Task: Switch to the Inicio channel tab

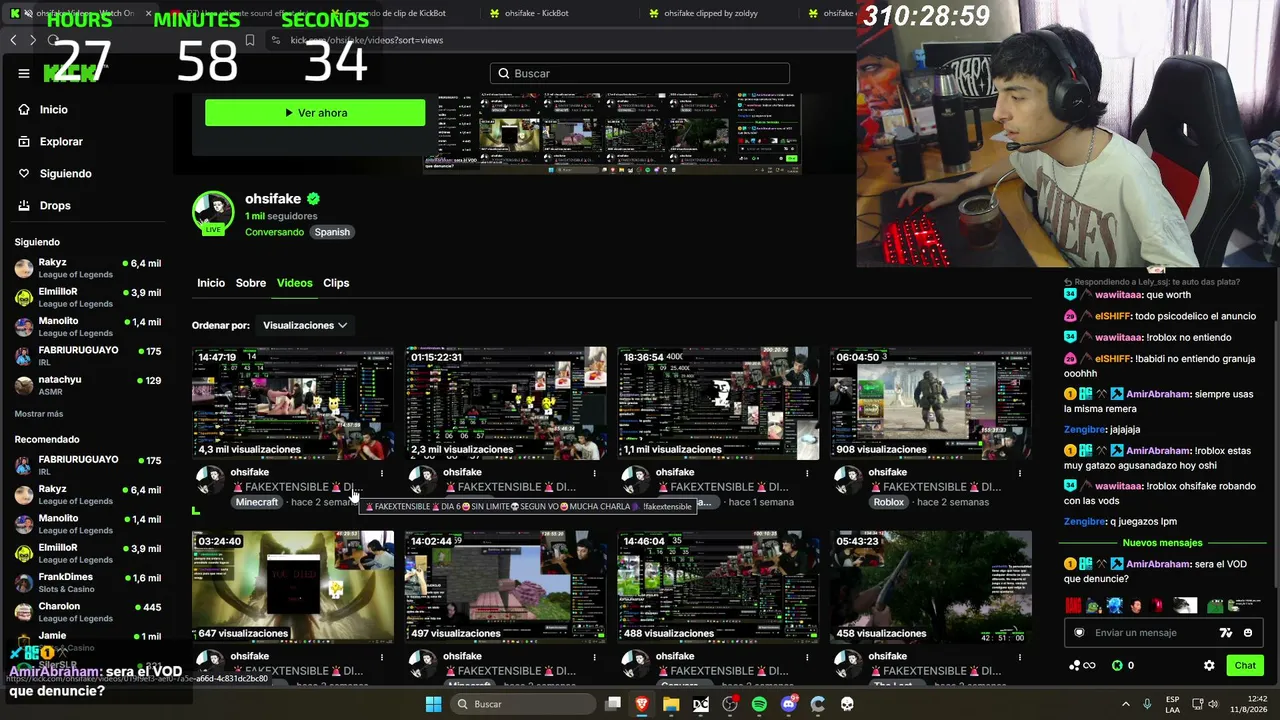Action: (x=211, y=283)
